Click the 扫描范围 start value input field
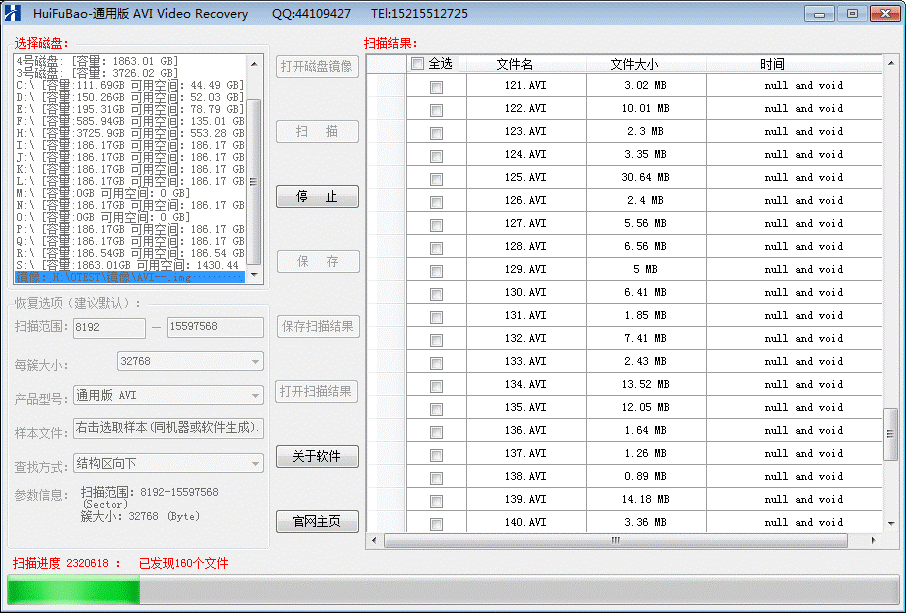This screenshot has width=906, height=613. (108, 327)
